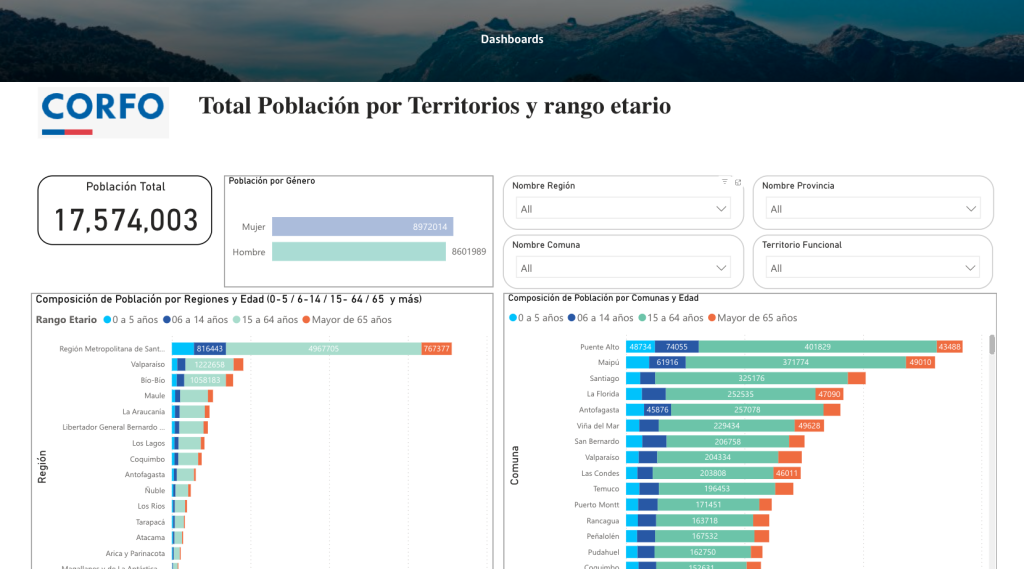Click the focus mode icon on Nombre Región slicer
Image resolution: width=1024 pixels, height=569 pixels.
pyautogui.click(x=738, y=182)
